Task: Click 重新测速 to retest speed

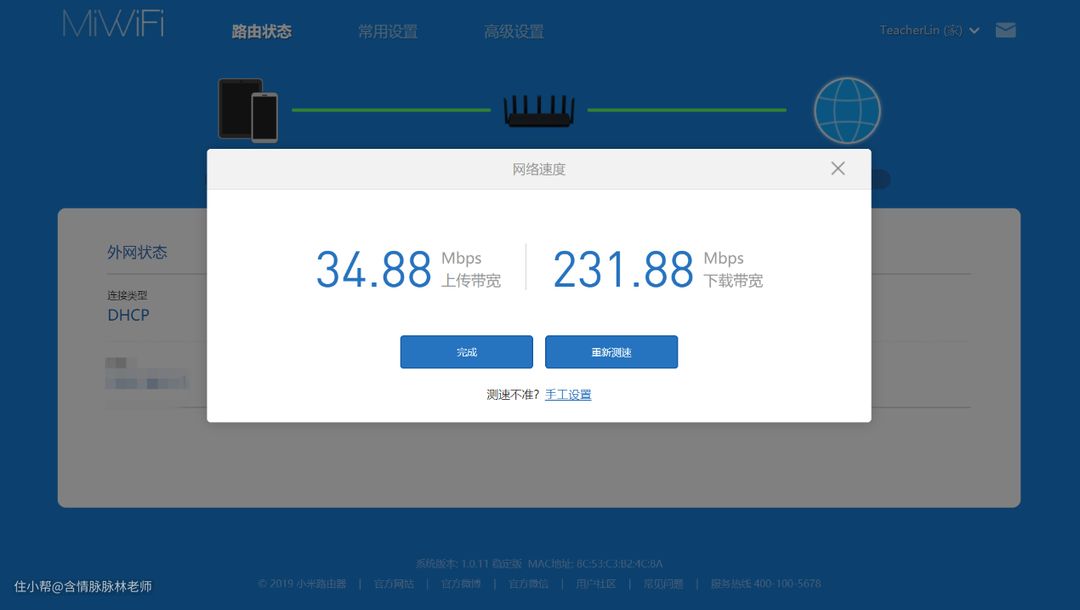Action: 611,352
